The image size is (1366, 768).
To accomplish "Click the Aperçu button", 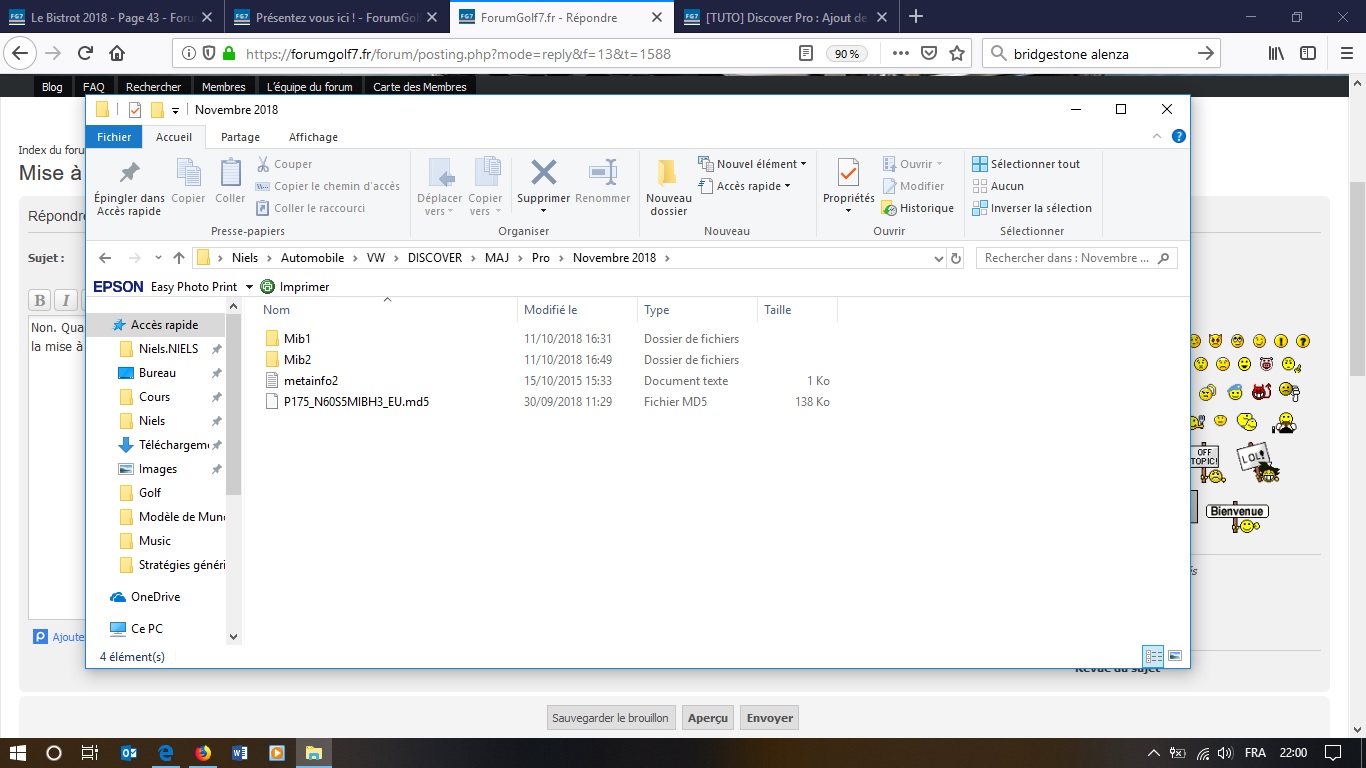I will pyautogui.click(x=708, y=718).
